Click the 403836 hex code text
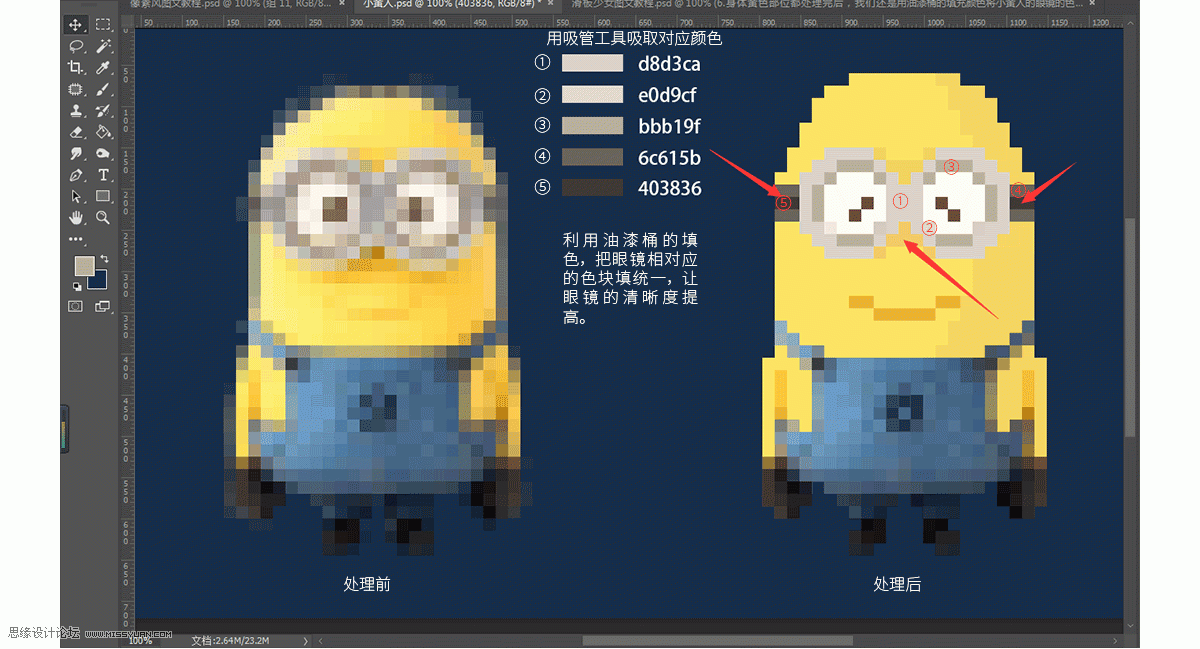Screen dimensions: 1200x649 pos(670,188)
